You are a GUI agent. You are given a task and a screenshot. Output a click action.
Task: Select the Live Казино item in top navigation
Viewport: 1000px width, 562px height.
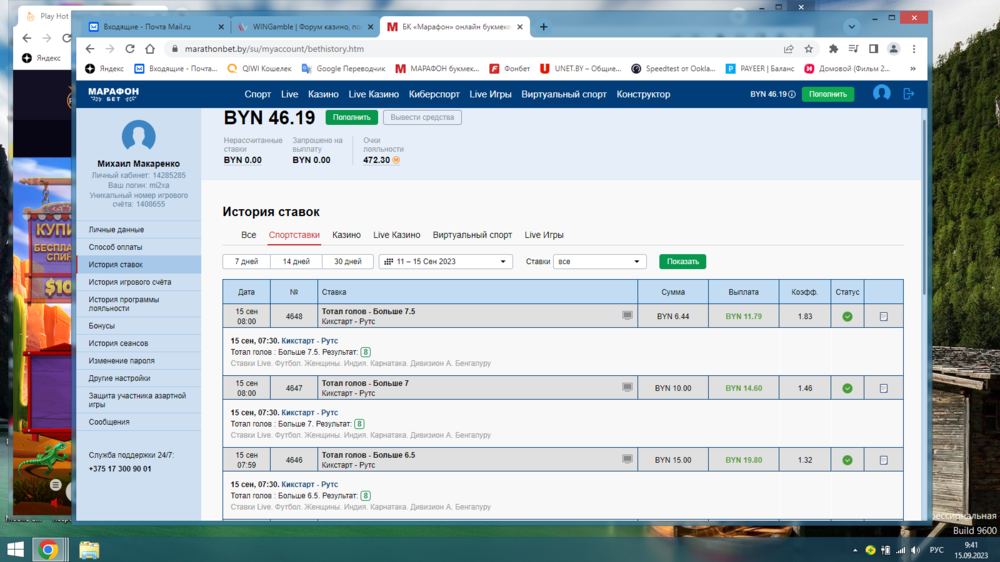[x=373, y=94]
